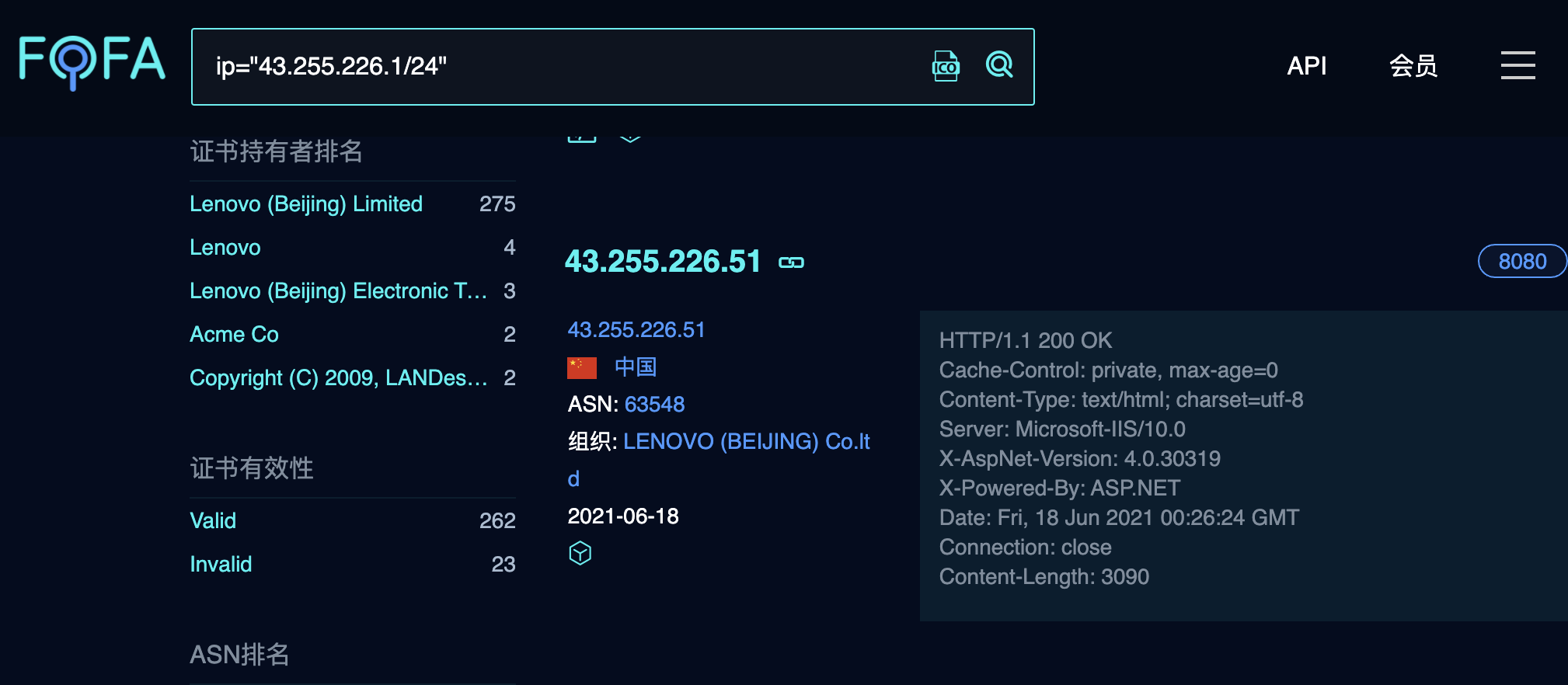Click the 证书有效性 section heading

point(252,468)
